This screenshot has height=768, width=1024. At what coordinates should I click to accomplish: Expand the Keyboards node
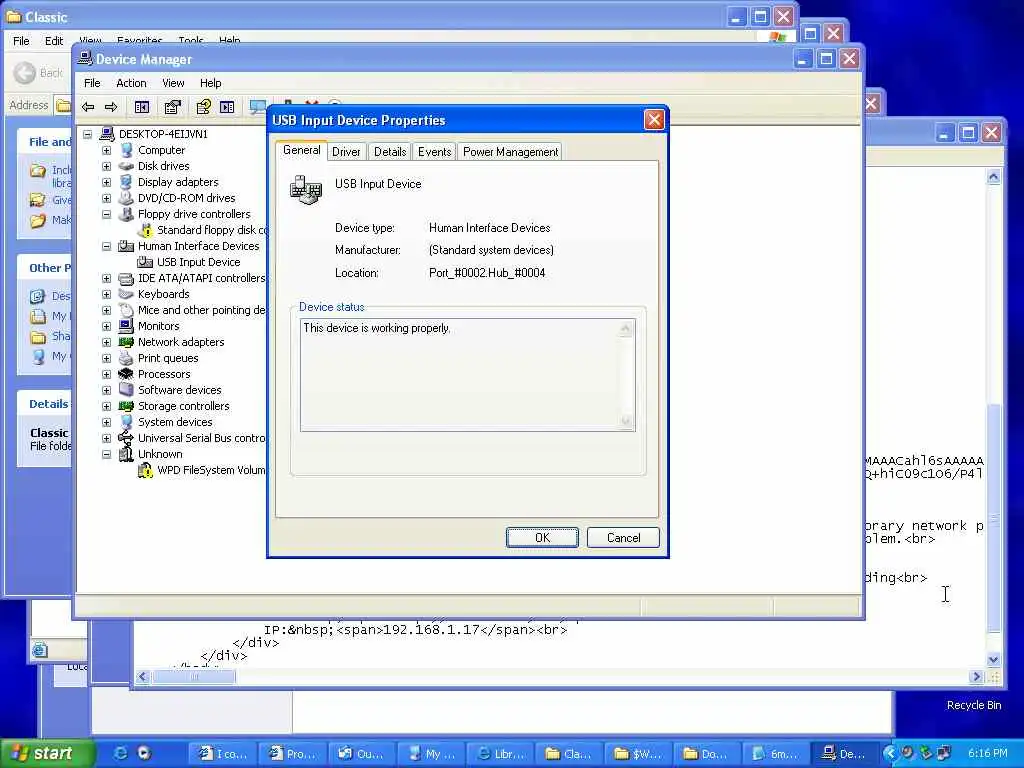point(106,294)
